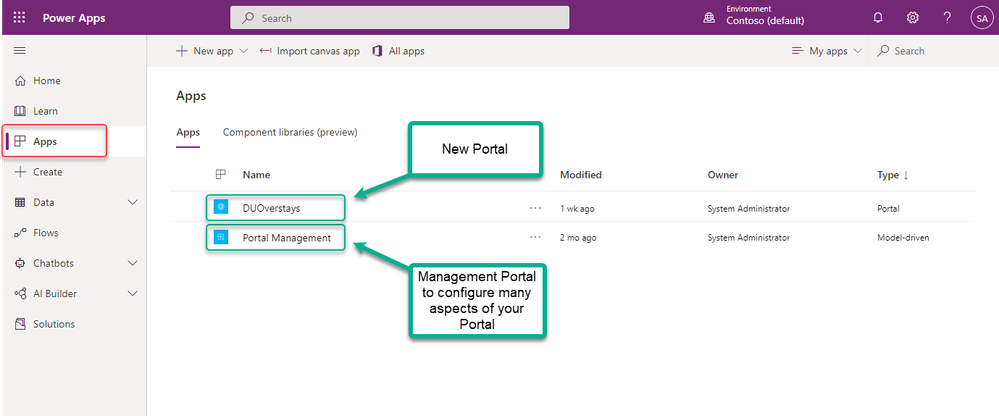Collapse the left navigation hamburger menu
This screenshot has width=999, height=416.
(20, 50)
